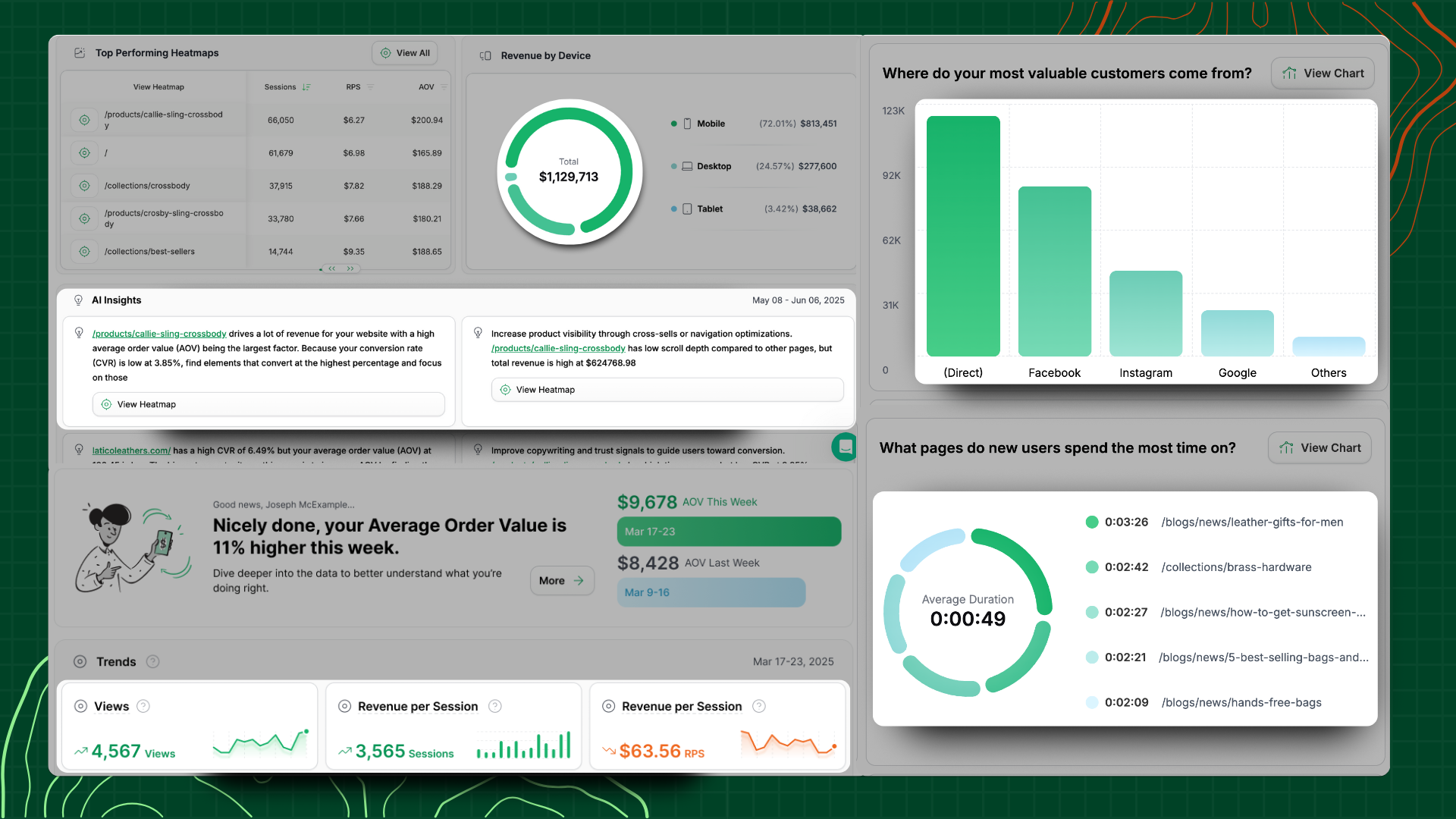Click help icon on middle Revenue per Session card
The width and height of the screenshot is (1456, 819).
pos(495,706)
